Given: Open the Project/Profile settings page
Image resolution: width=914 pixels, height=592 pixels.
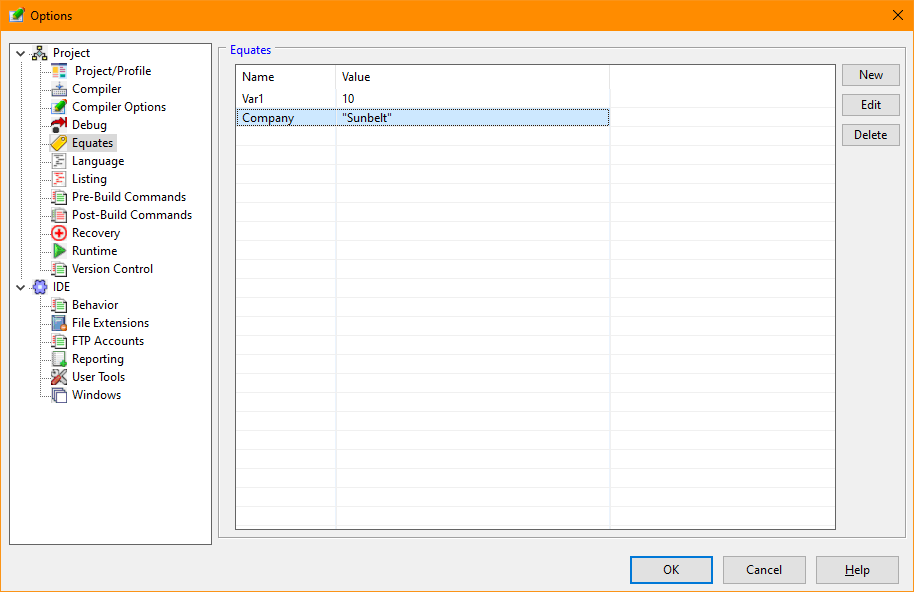Looking at the screenshot, I should click(x=112, y=71).
